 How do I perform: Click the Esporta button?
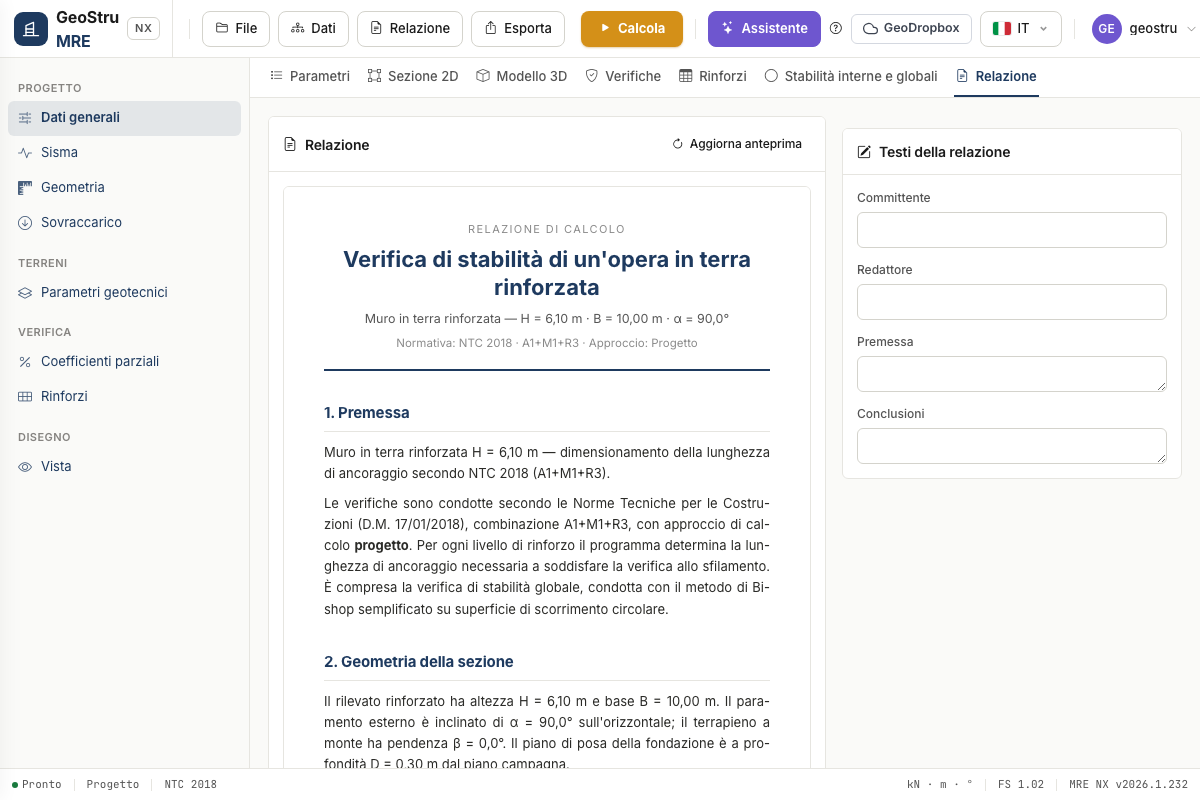[x=518, y=29]
